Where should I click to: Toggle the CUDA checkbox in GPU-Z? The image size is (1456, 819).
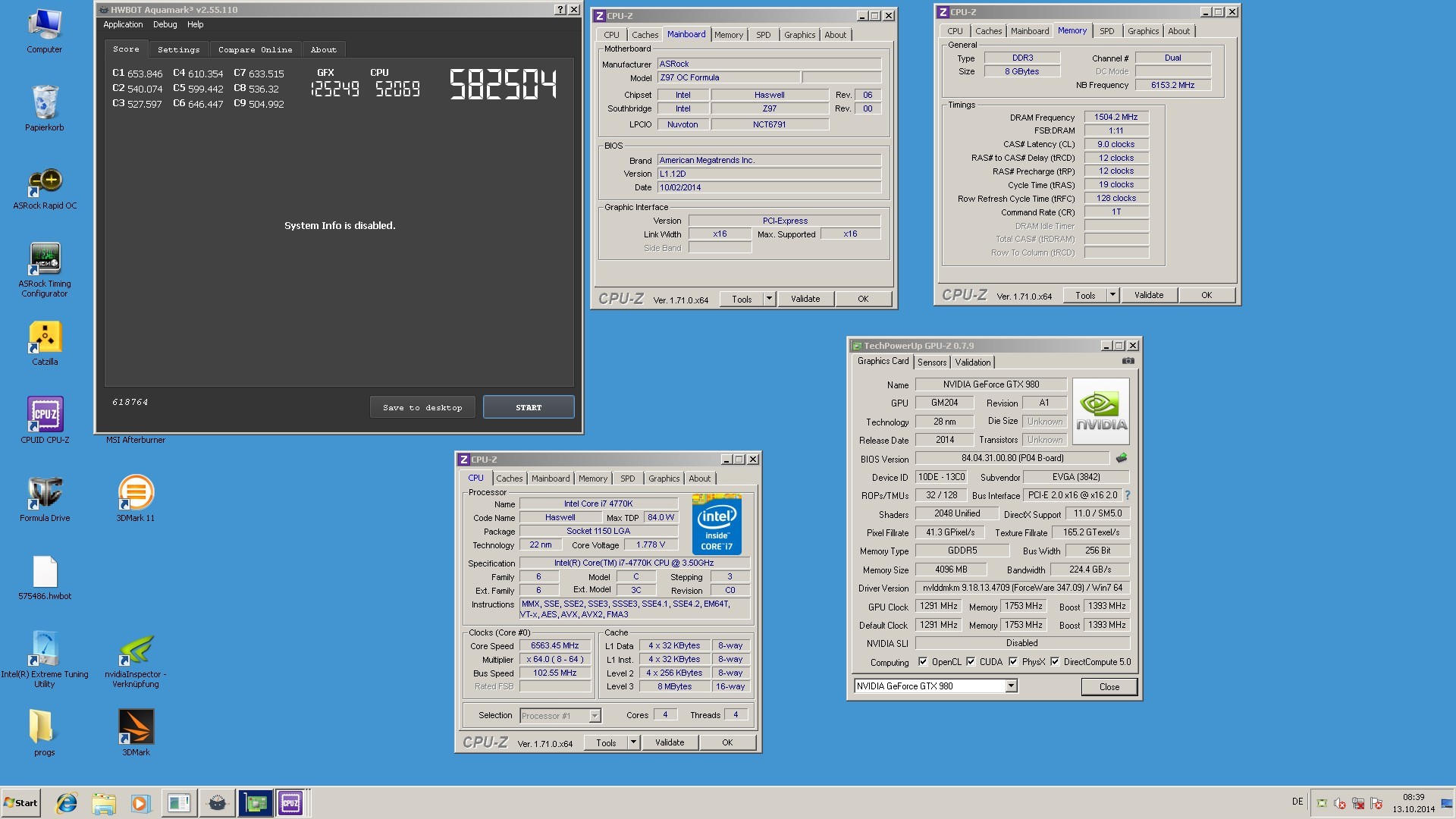(971, 662)
